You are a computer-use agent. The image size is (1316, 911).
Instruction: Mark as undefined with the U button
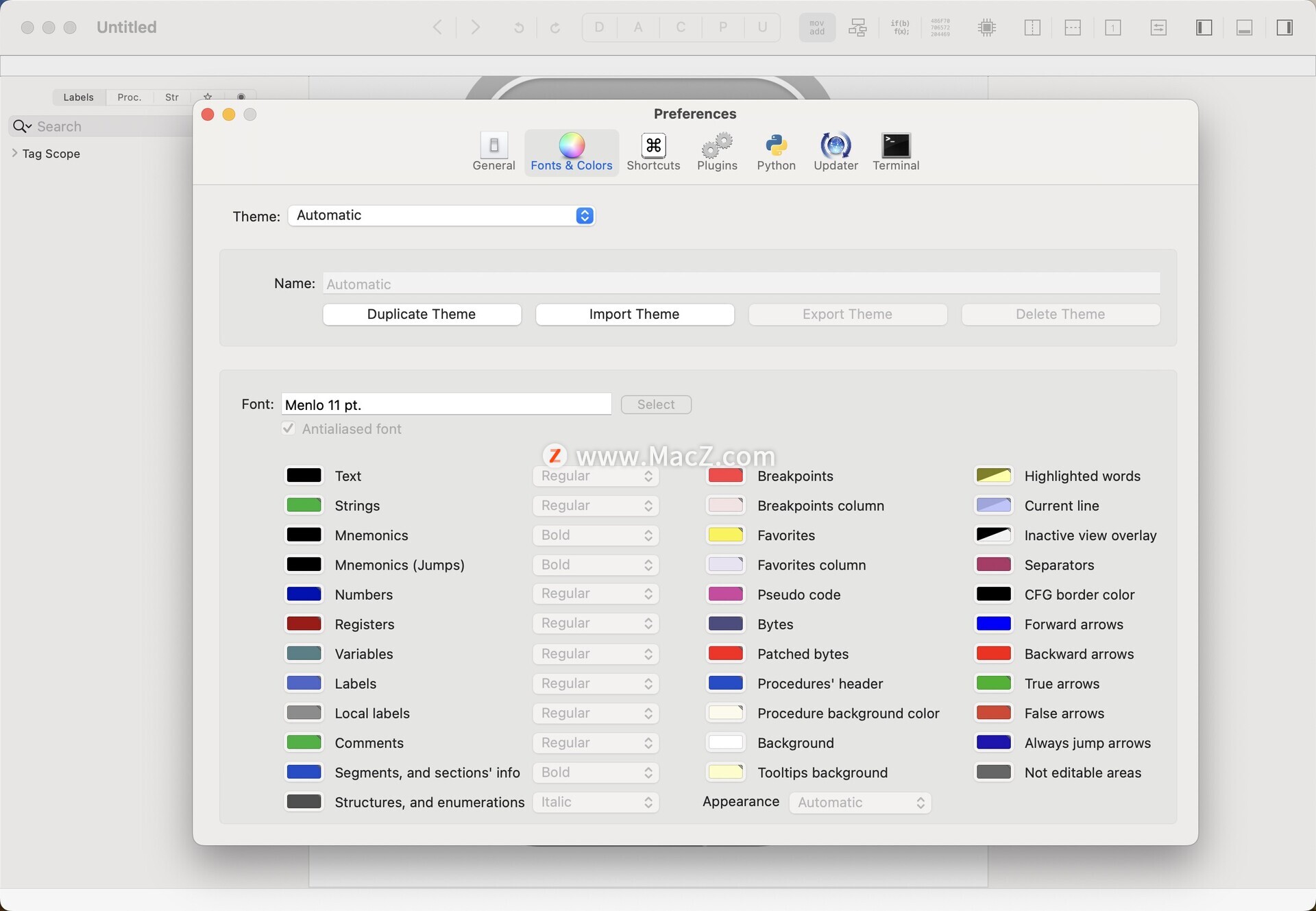tap(762, 27)
